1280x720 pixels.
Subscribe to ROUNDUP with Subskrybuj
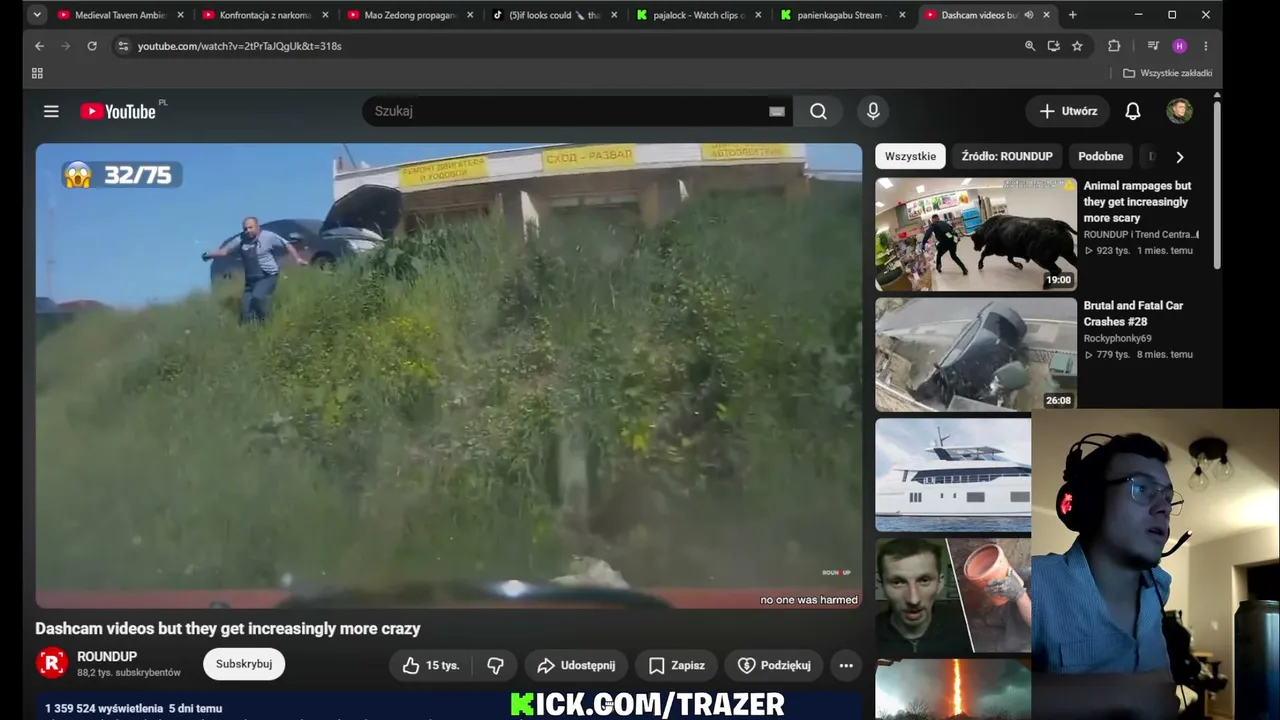(x=244, y=664)
